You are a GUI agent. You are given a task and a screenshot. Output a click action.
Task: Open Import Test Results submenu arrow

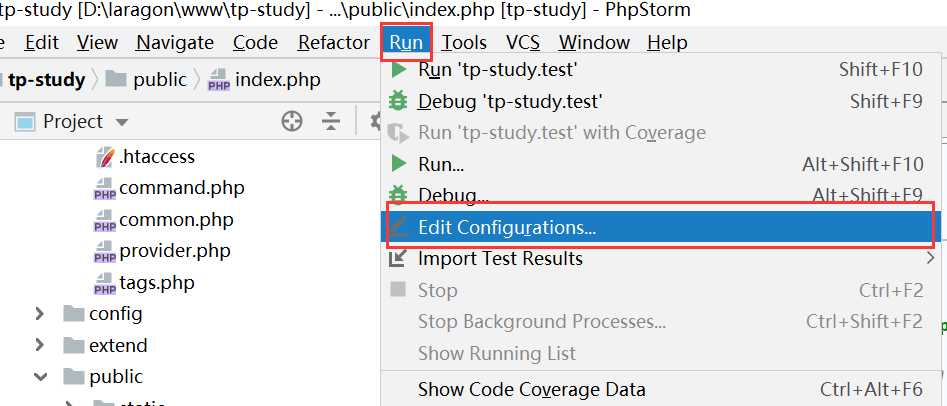(931, 259)
